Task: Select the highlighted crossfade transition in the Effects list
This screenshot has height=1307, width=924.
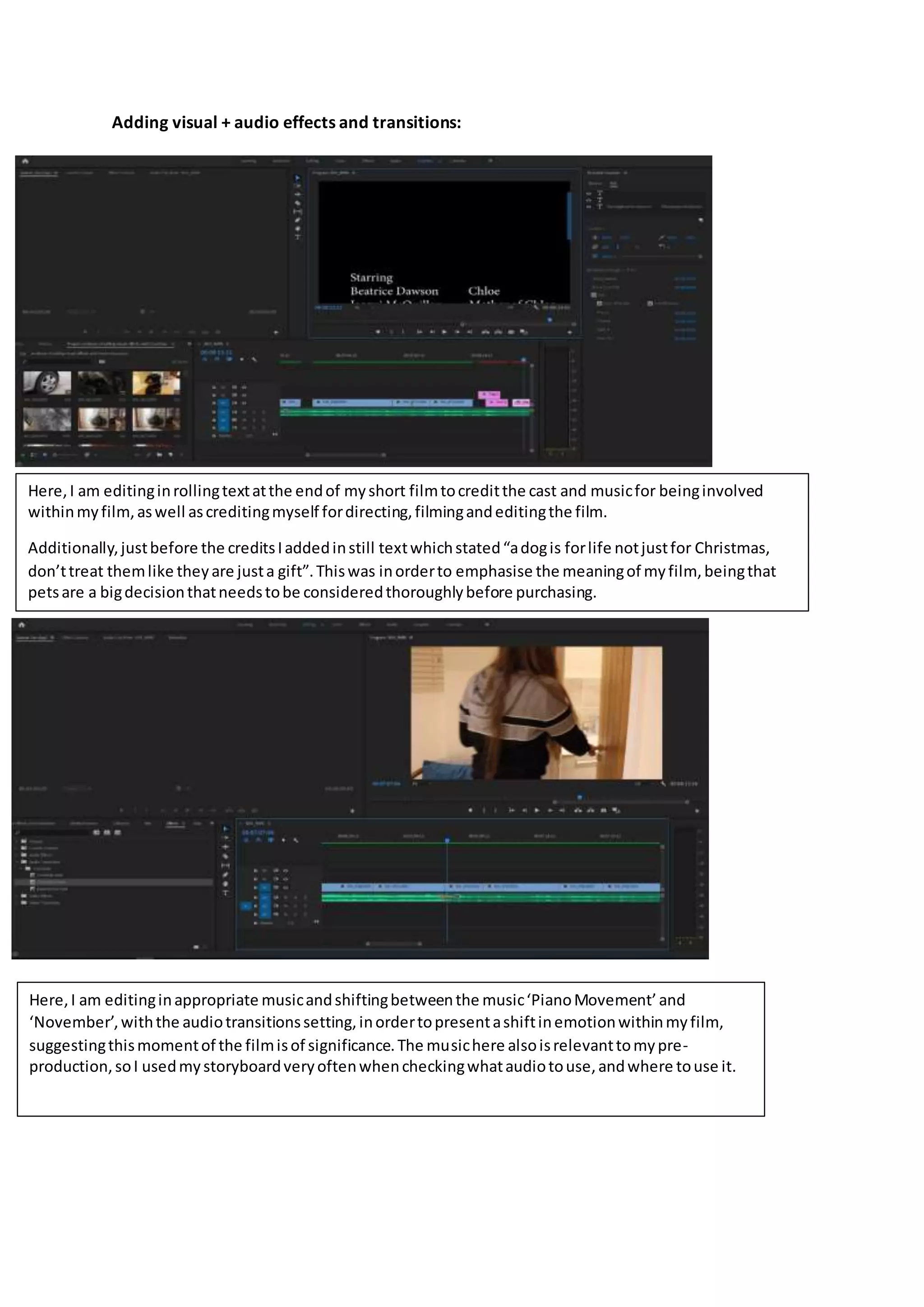Action: pyautogui.click(x=51, y=882)
